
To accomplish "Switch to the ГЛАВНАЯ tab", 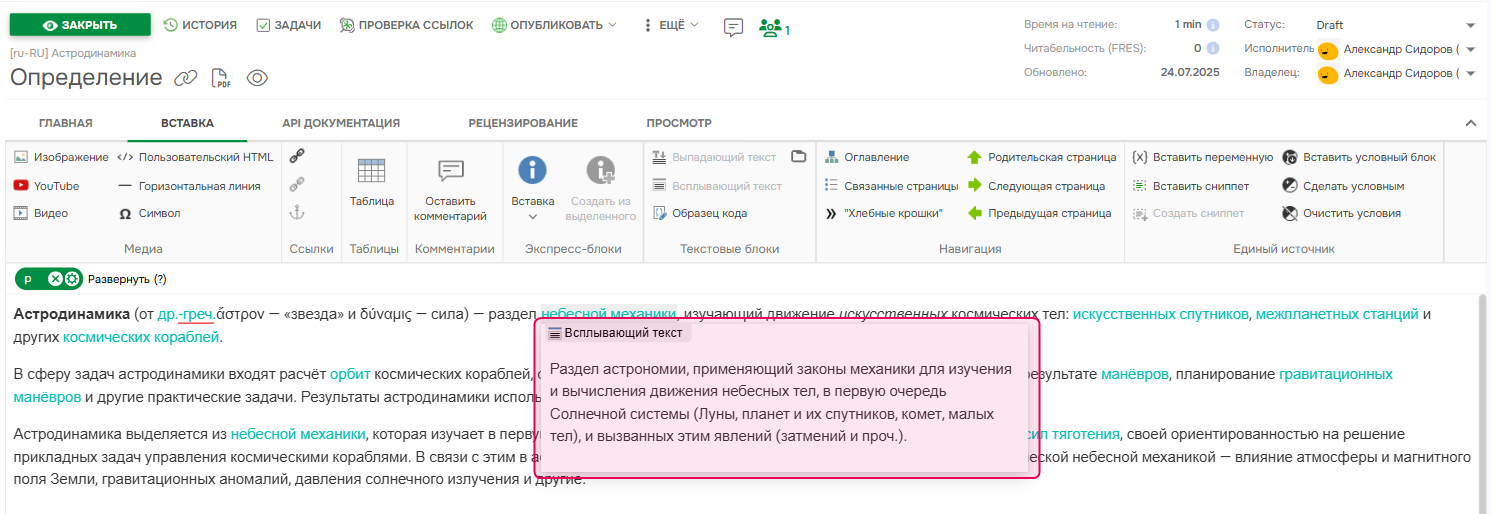I will (x=66, y=123).
